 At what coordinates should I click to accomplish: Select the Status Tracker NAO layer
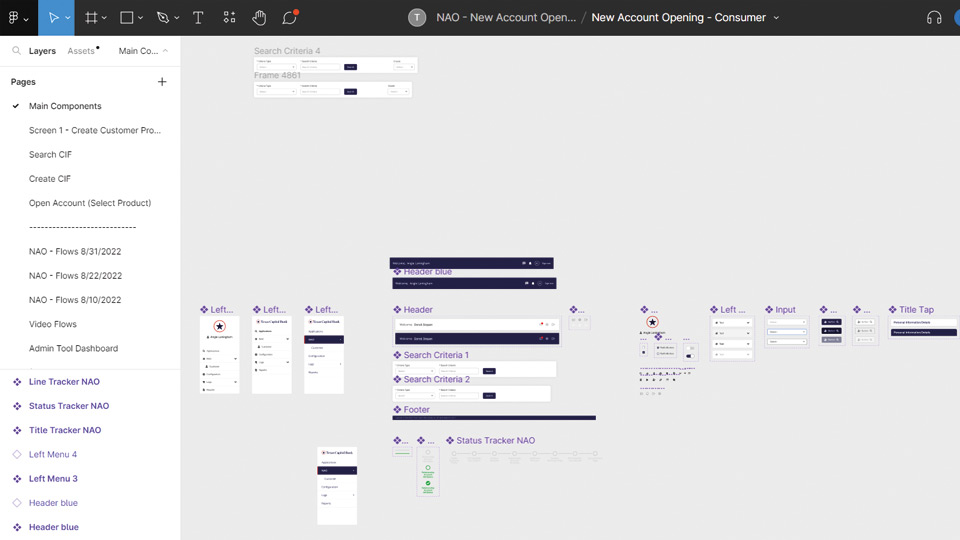(69, 406)
